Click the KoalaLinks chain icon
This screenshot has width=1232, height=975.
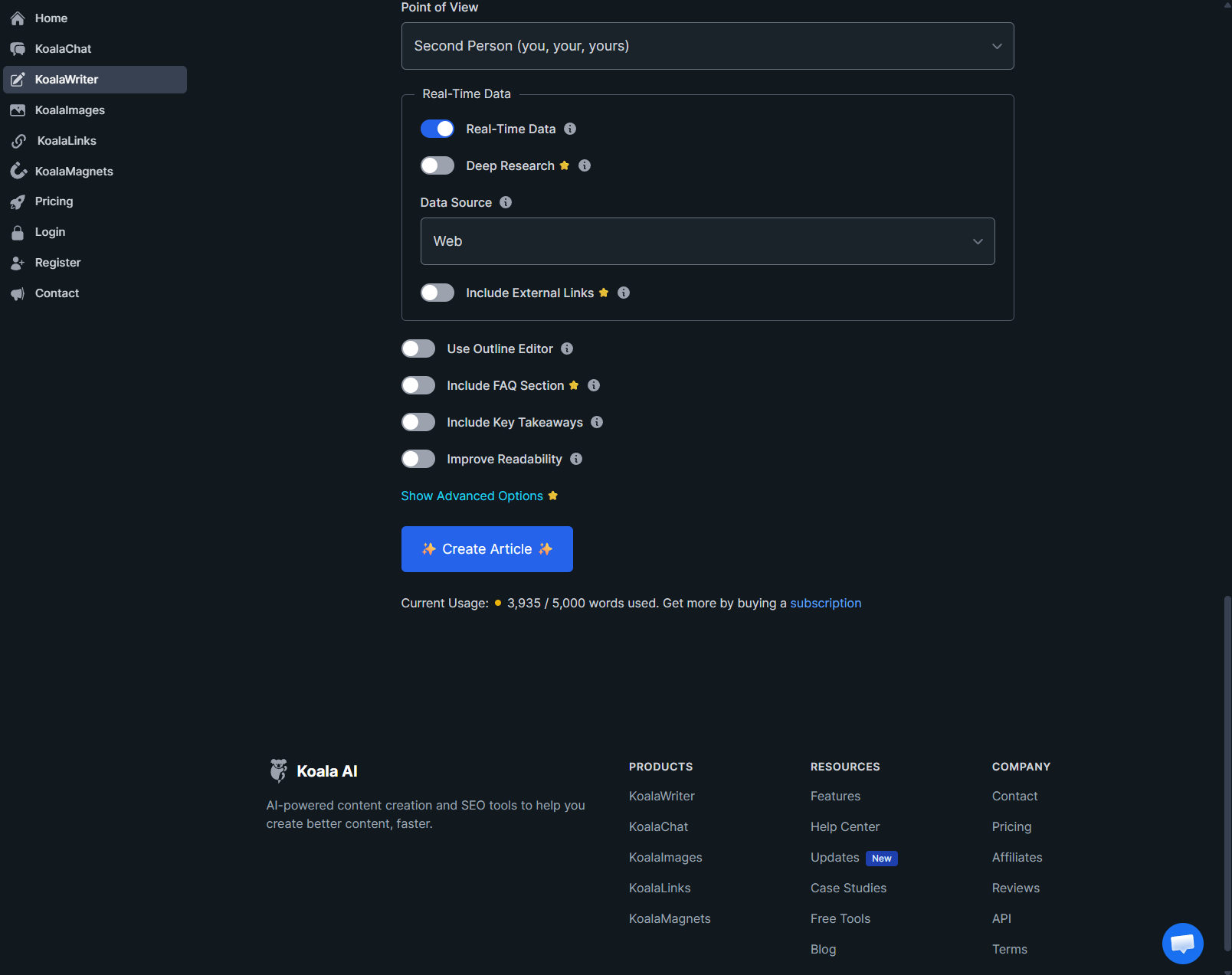pos(19,141)
